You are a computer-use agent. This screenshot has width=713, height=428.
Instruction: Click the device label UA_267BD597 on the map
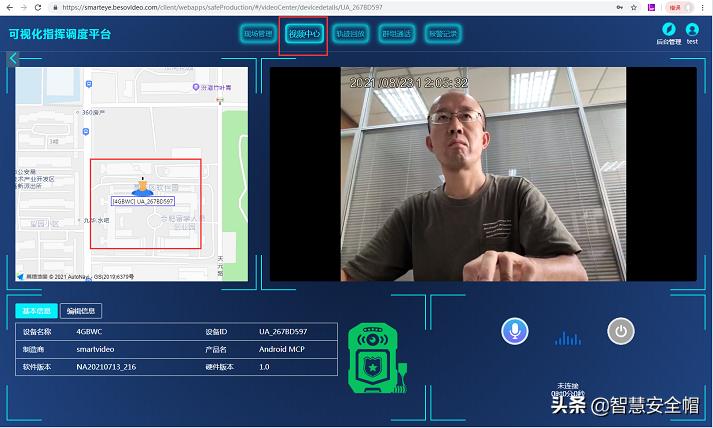(x=143, y=201)
